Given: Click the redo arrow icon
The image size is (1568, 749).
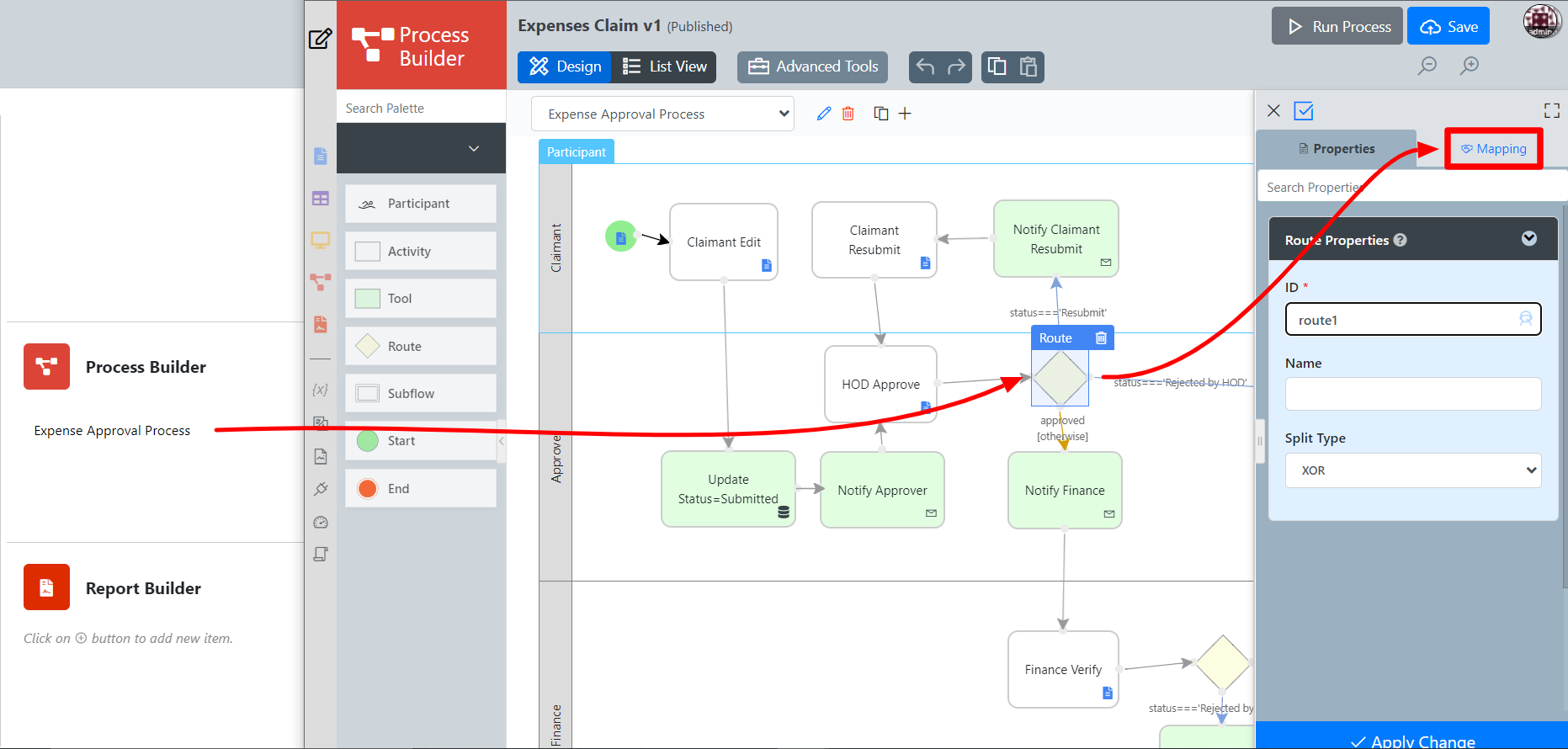Looking at the screenshot, I should [956, 66].
